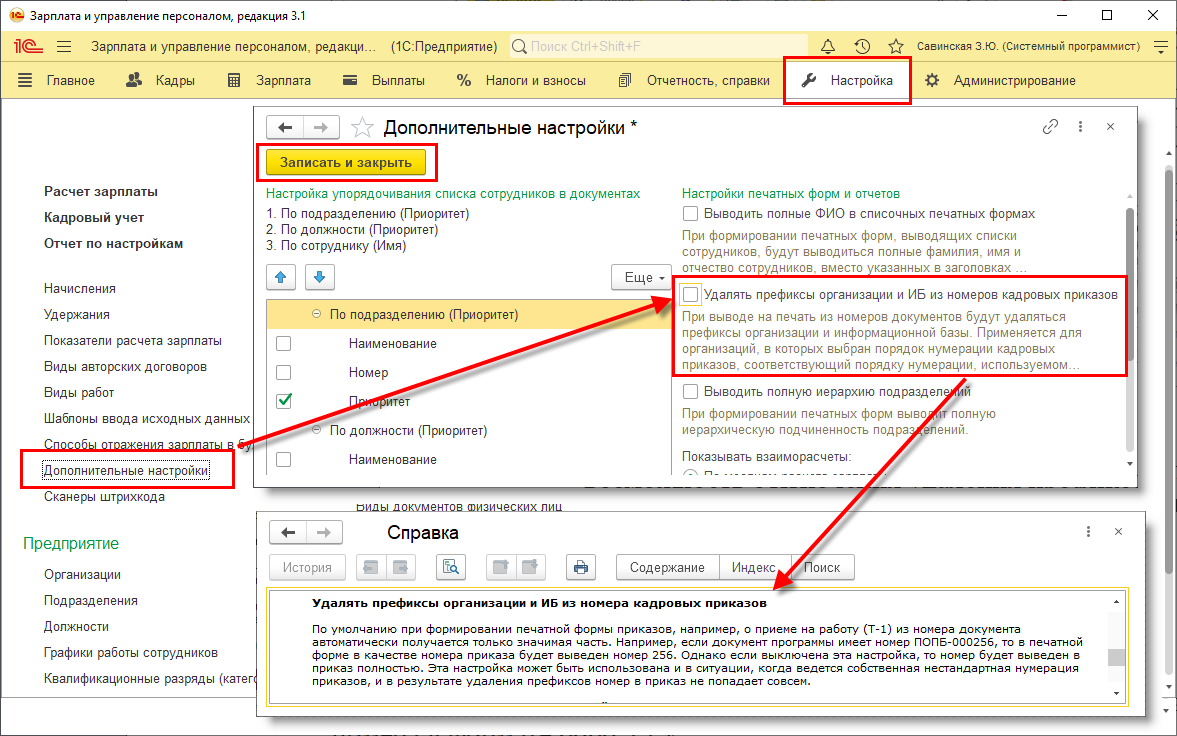Click previous topic icon in Справка toolbar
The height and width of the screenshot is (736, 1177).
(371, 567)
